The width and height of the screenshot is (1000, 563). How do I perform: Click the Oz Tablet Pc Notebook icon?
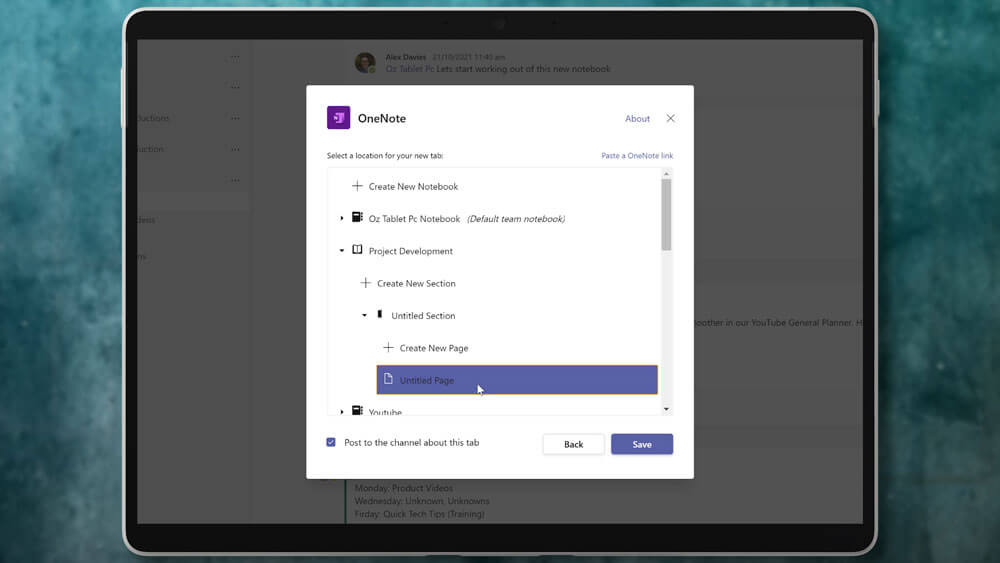(357, 218)
